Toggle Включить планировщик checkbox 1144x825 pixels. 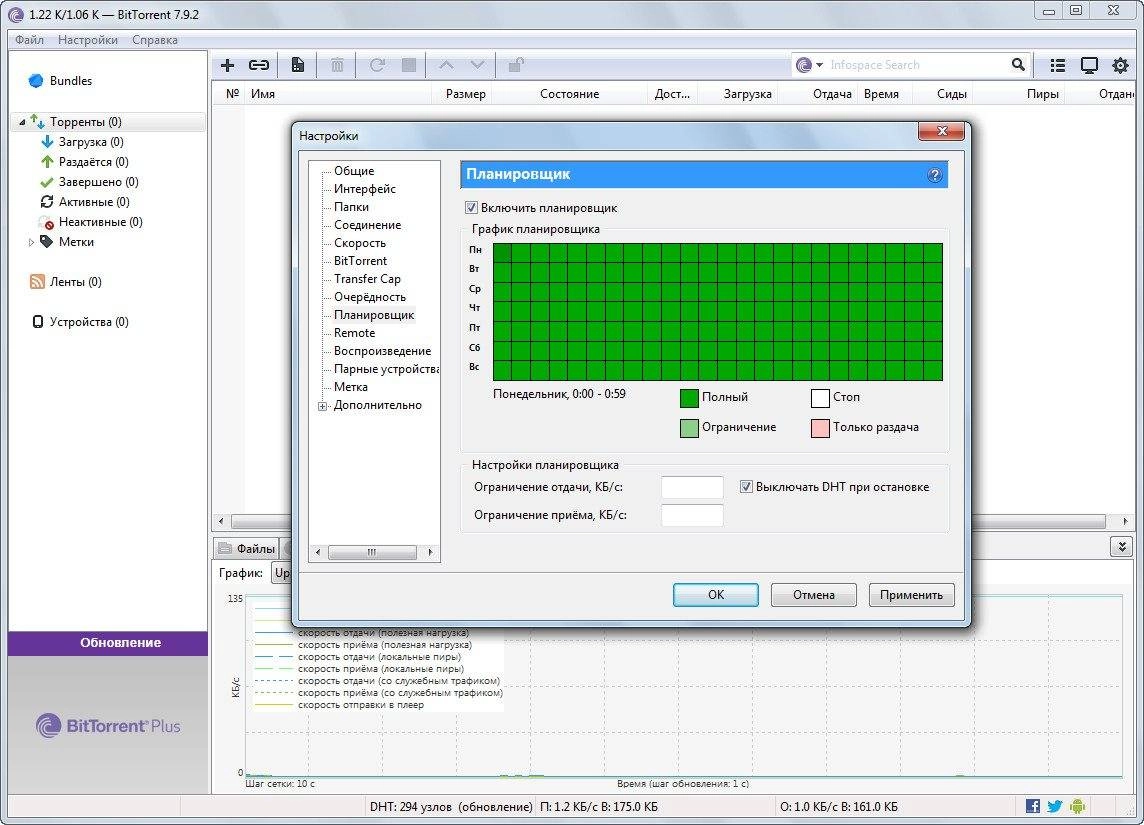click(x=471, y=208)
